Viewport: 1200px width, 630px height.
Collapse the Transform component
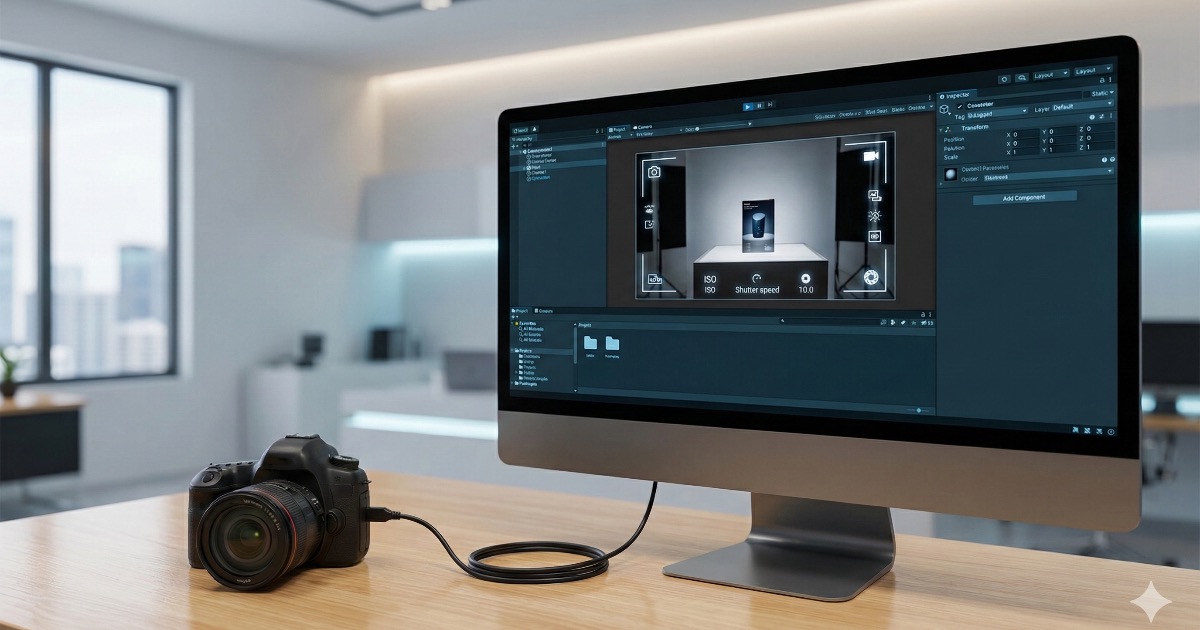[x=940, y=130]
